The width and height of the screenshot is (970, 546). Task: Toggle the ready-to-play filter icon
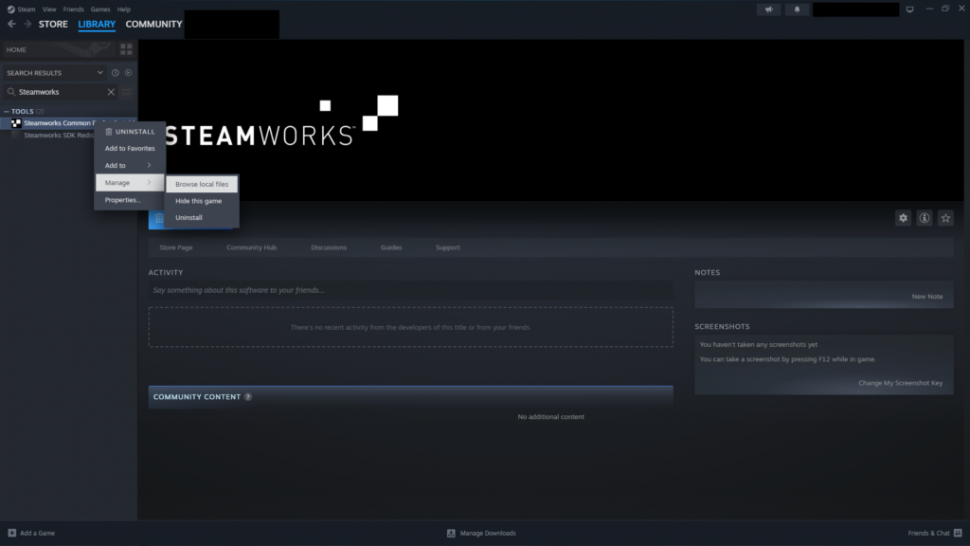click(x=128, y=73)
